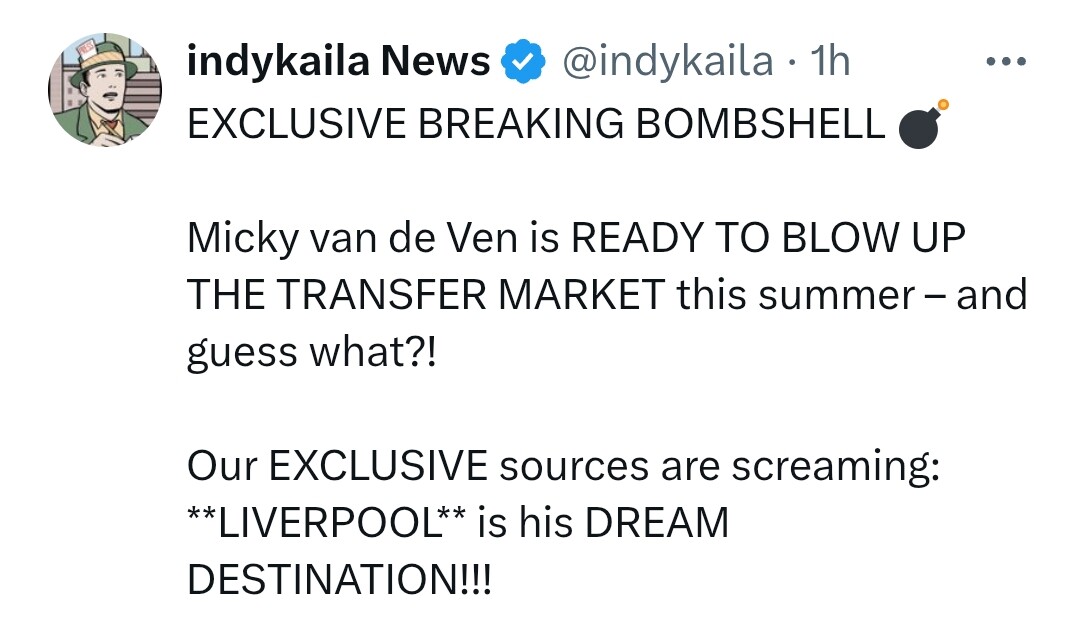Open the @indykaila handle link

669,62
